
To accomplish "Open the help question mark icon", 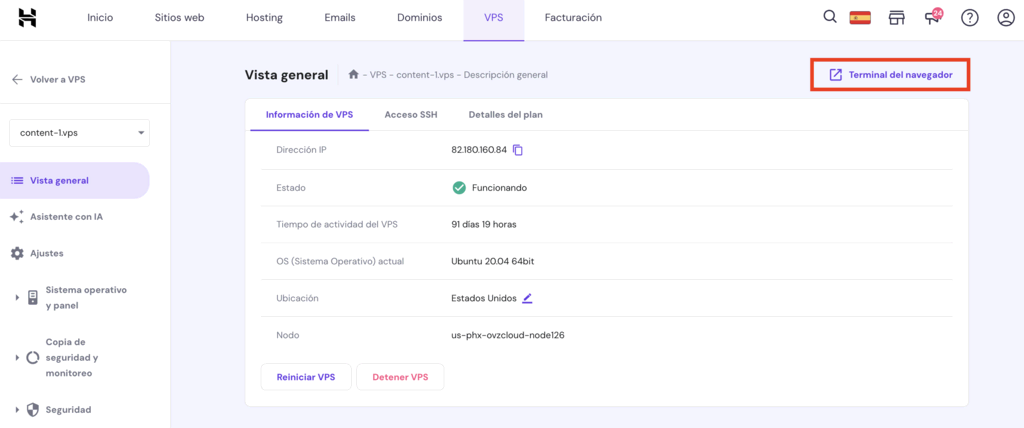I will tap(969, 18).
